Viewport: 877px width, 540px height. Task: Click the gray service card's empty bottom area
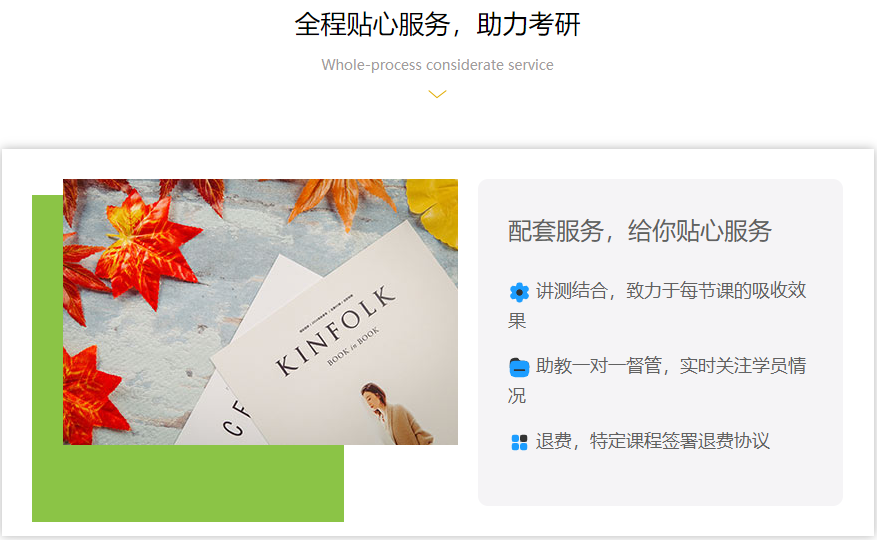pyautogui.click(x=660, y=480)
